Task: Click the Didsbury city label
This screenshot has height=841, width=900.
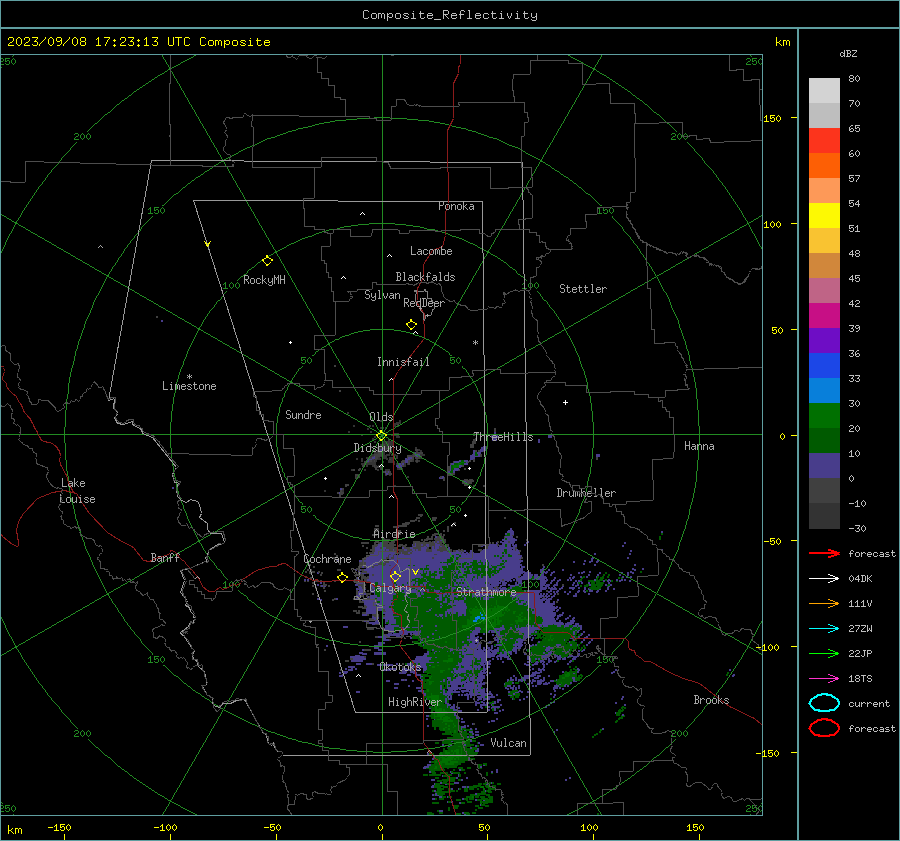Action: tap(377, 448)
